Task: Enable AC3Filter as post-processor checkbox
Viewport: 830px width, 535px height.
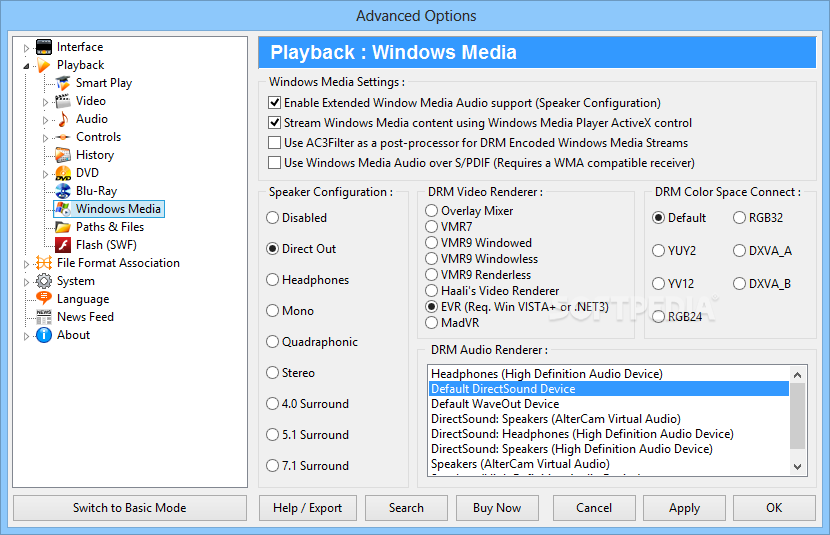Action: 274,143
